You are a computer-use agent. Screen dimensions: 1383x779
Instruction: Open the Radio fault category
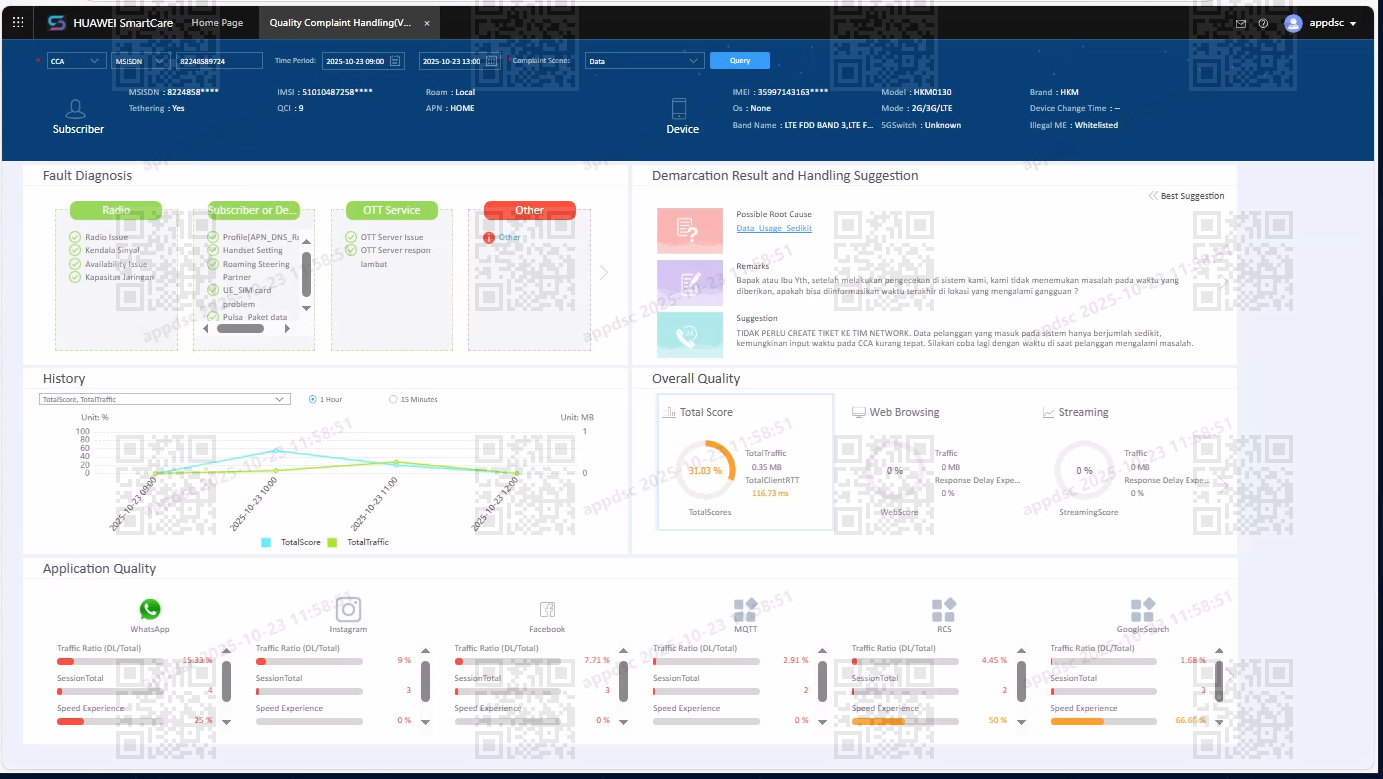pyautogui.click(x=116, y=210)
